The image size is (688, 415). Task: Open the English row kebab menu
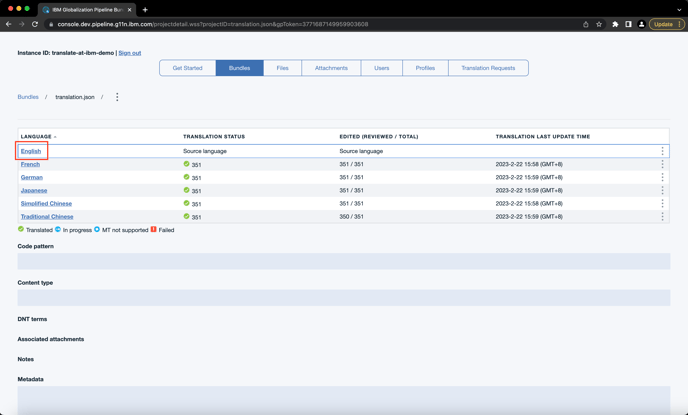pos(662,151)
